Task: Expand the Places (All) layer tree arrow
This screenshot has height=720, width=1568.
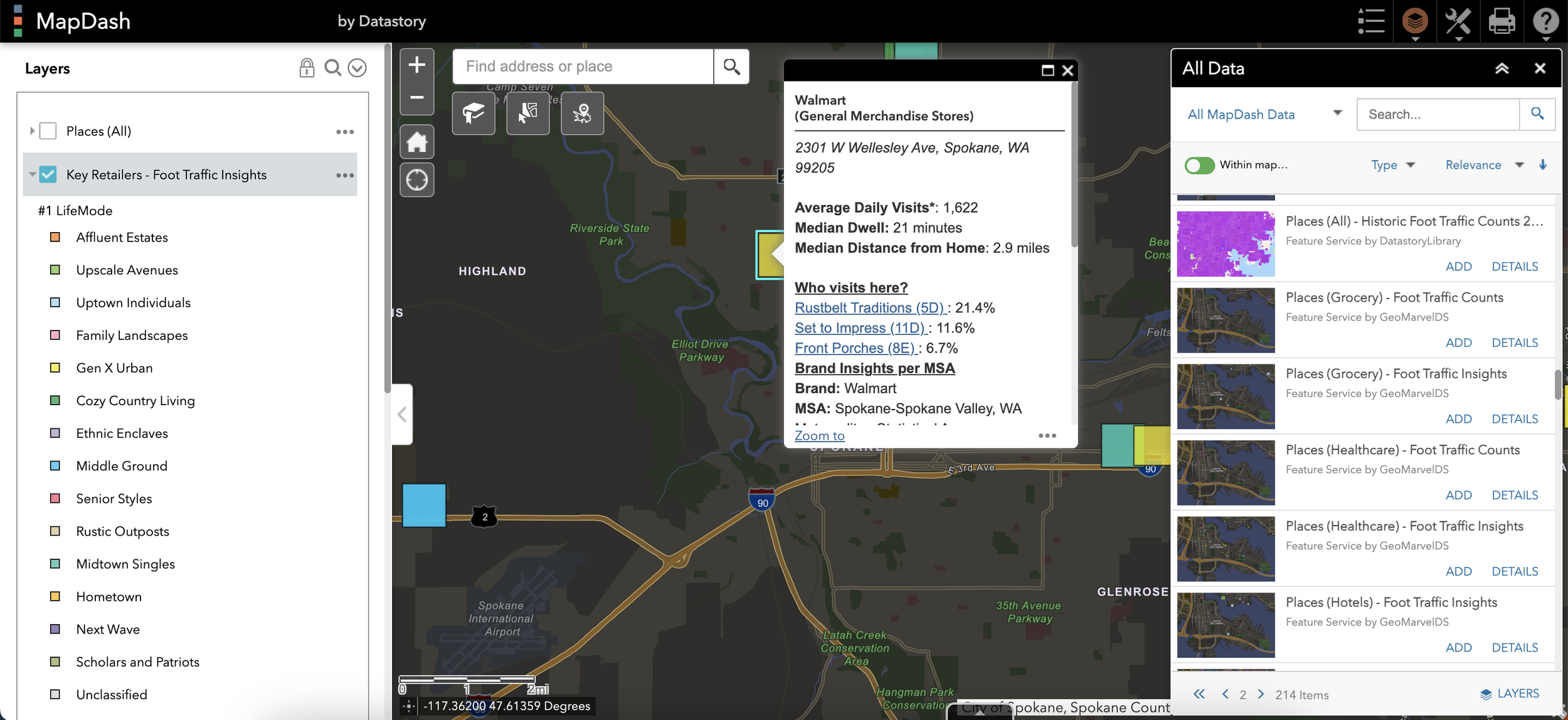Action: (32, 131)
